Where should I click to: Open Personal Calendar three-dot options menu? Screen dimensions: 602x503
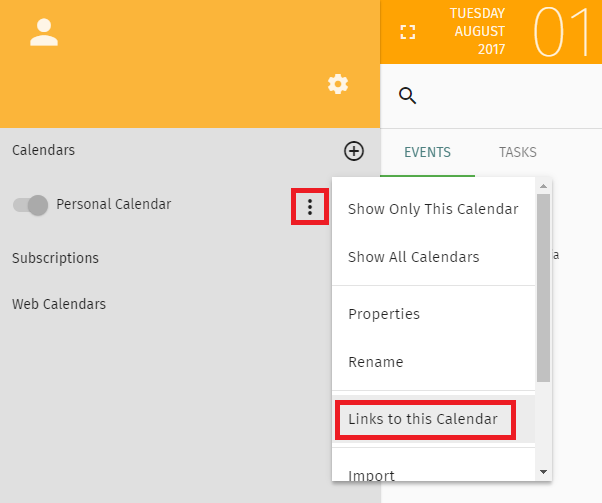pos(310,207)
